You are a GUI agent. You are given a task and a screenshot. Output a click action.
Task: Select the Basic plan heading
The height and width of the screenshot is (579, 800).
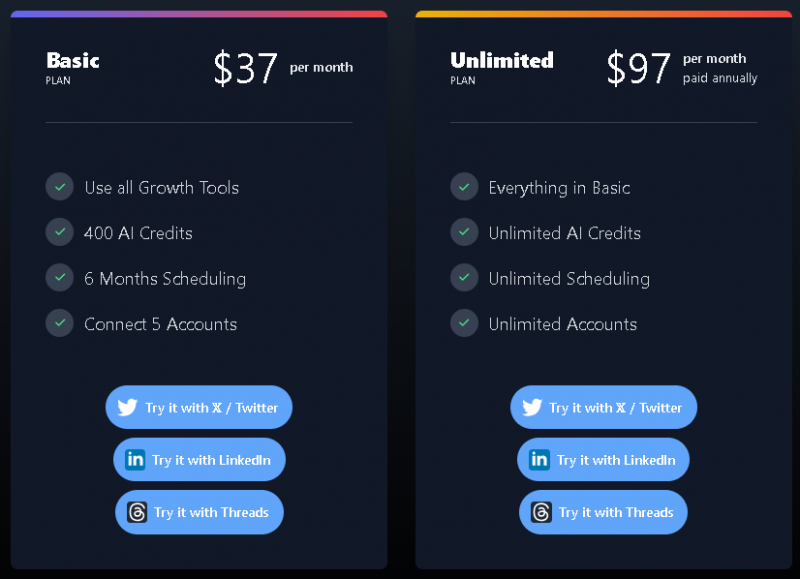pos(72,60)
